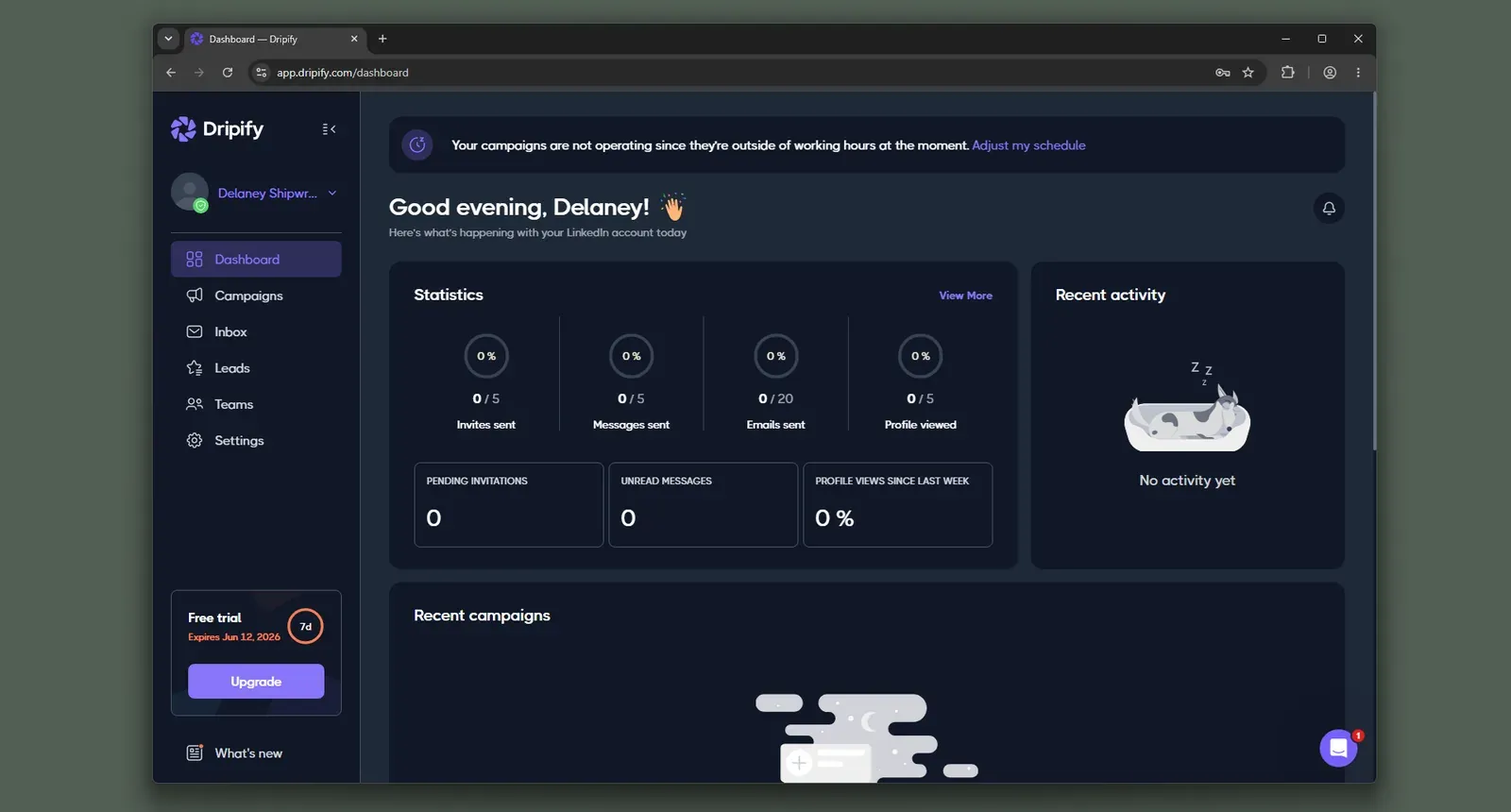Open notifications bell
Image resolution: width=1511 pixels, height=812 pixels.
click(x=1329, y=208)
